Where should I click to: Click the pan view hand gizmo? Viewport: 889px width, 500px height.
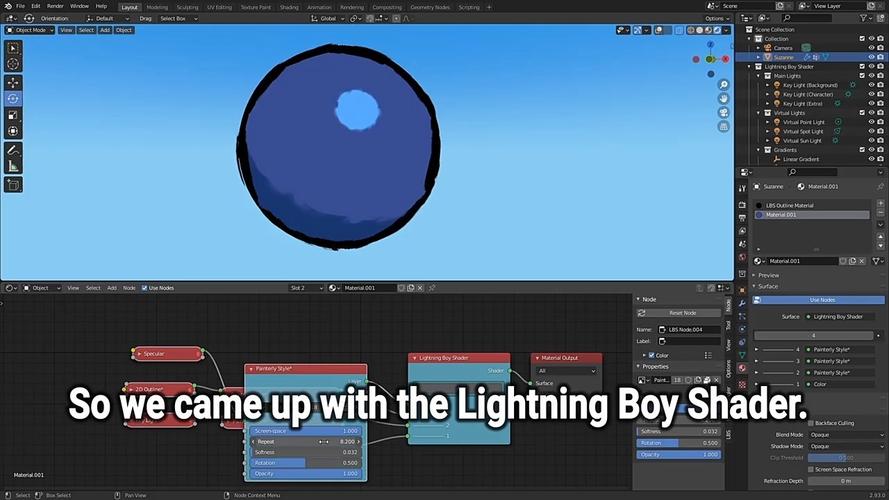[723, 99]
